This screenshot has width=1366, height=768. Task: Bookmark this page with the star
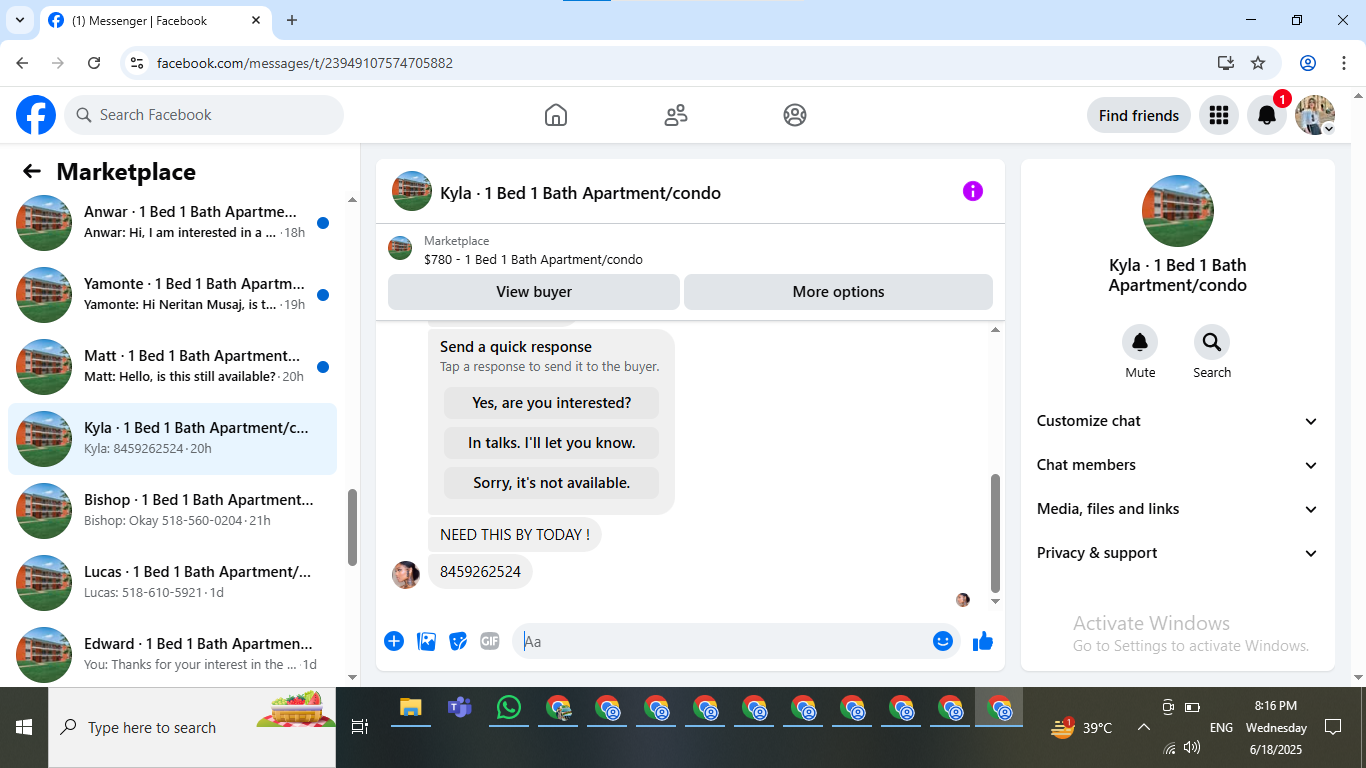pos(1258,63)
